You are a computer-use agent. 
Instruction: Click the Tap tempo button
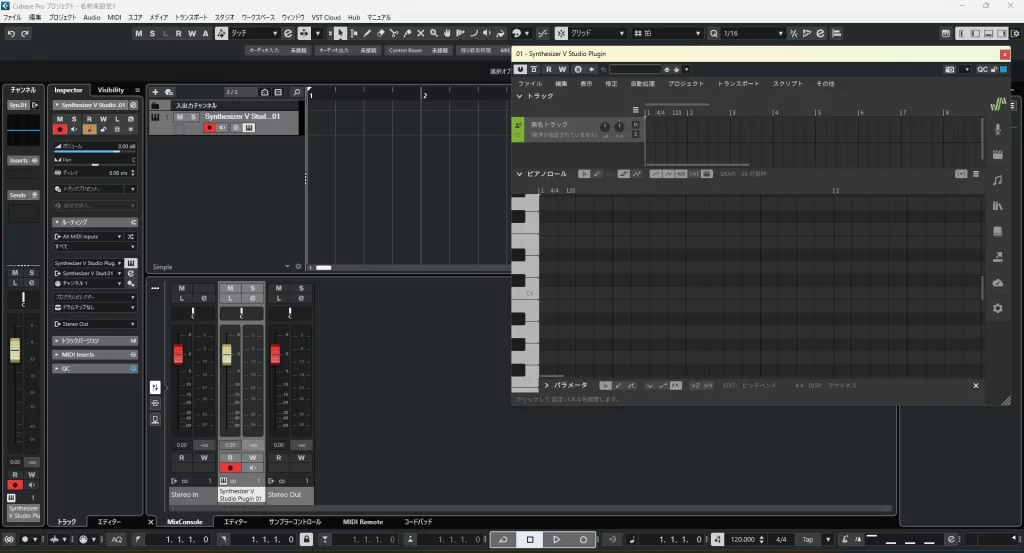coord(808,539)
